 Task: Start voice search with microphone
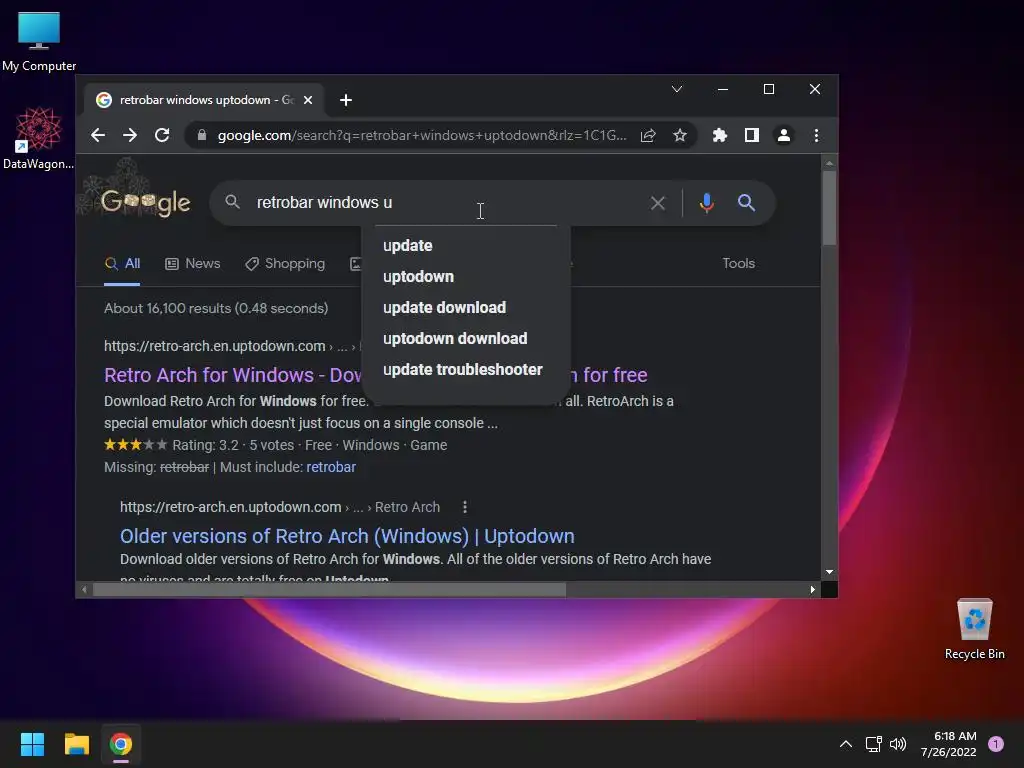[x=706, y=203]
